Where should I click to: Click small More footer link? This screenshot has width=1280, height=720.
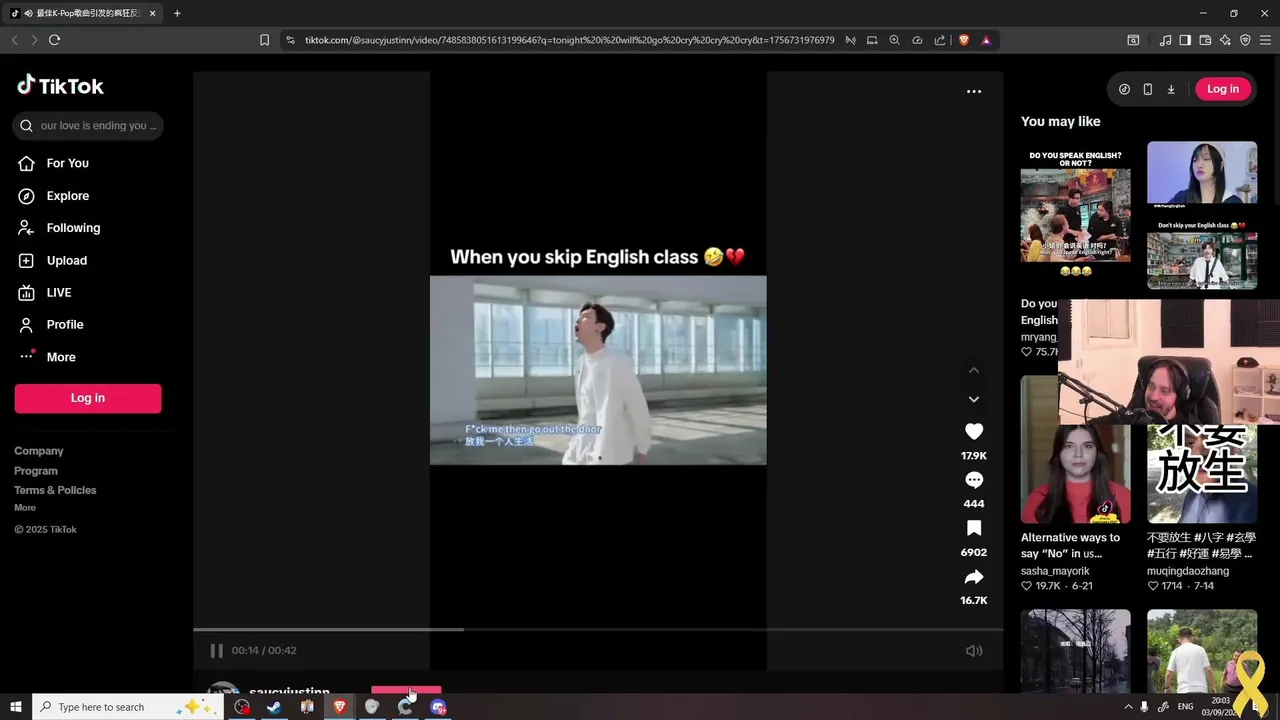tap(25, 508)
